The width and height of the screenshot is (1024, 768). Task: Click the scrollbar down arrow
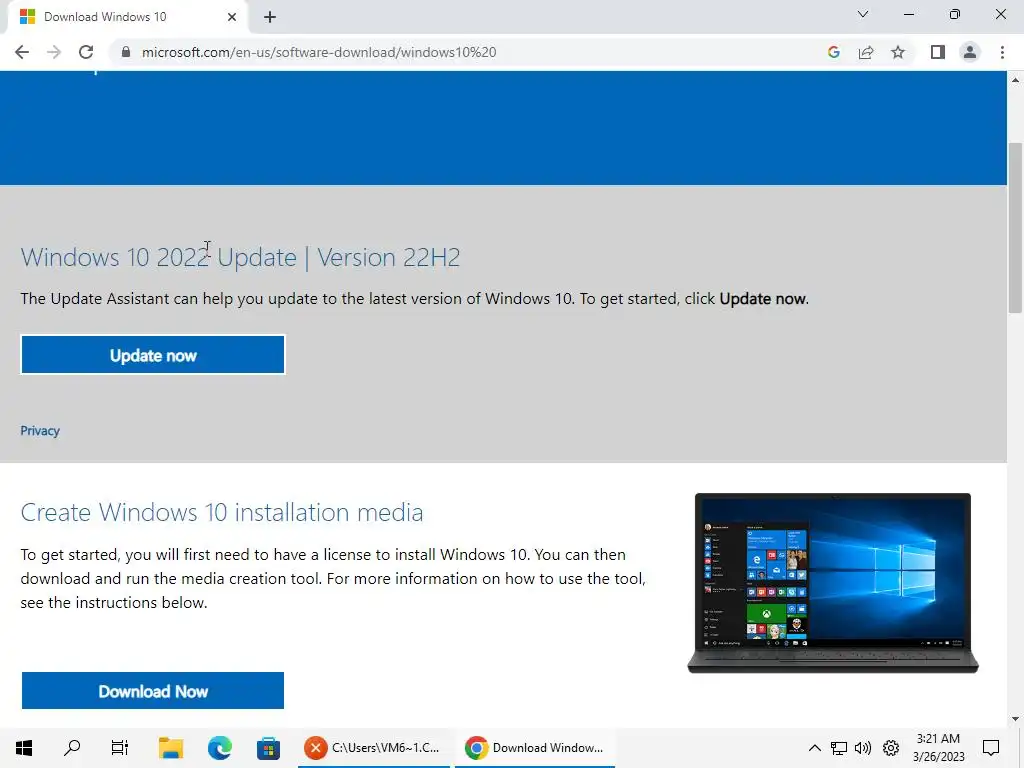click(x=1015, y=719)
